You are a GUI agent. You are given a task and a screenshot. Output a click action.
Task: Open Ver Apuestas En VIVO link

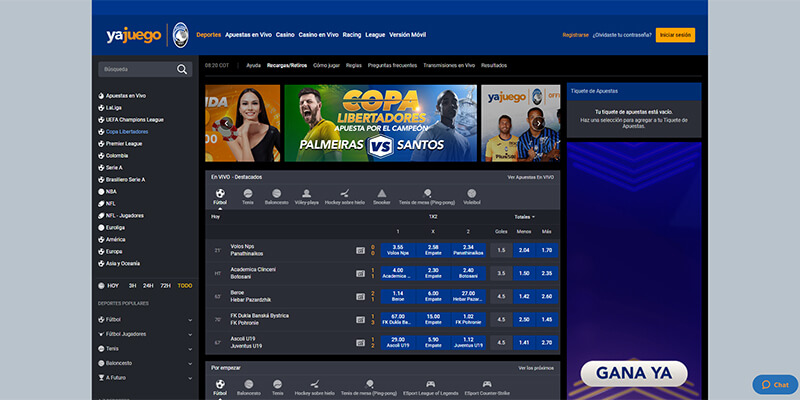coord(530,177)
